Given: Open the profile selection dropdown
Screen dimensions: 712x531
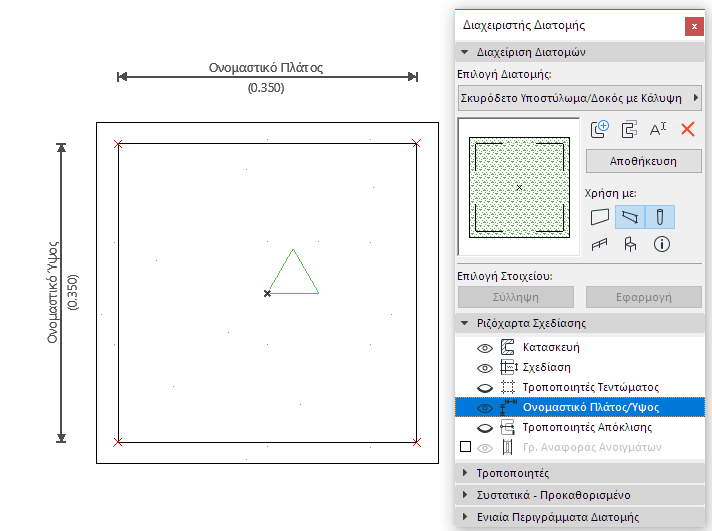Looking at the screenshot, I should click(580, 98).
